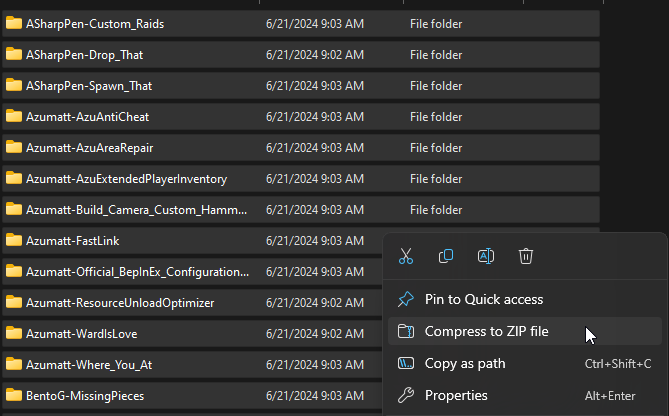Select the ASharpPen-Drop_That folder

[84, 54]
